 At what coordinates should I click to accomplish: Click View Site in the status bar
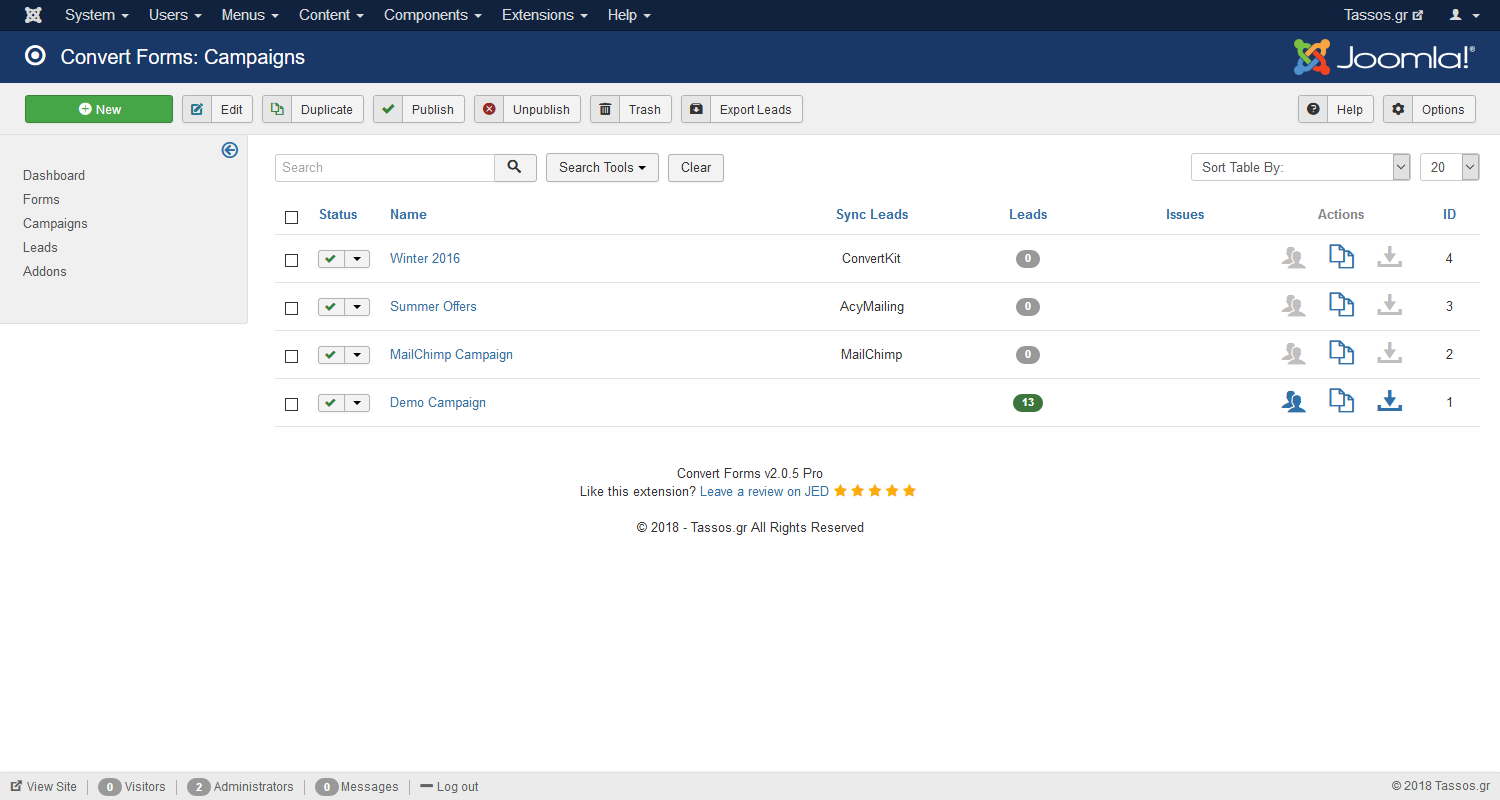pyautogui.click(x=44, y=786)
